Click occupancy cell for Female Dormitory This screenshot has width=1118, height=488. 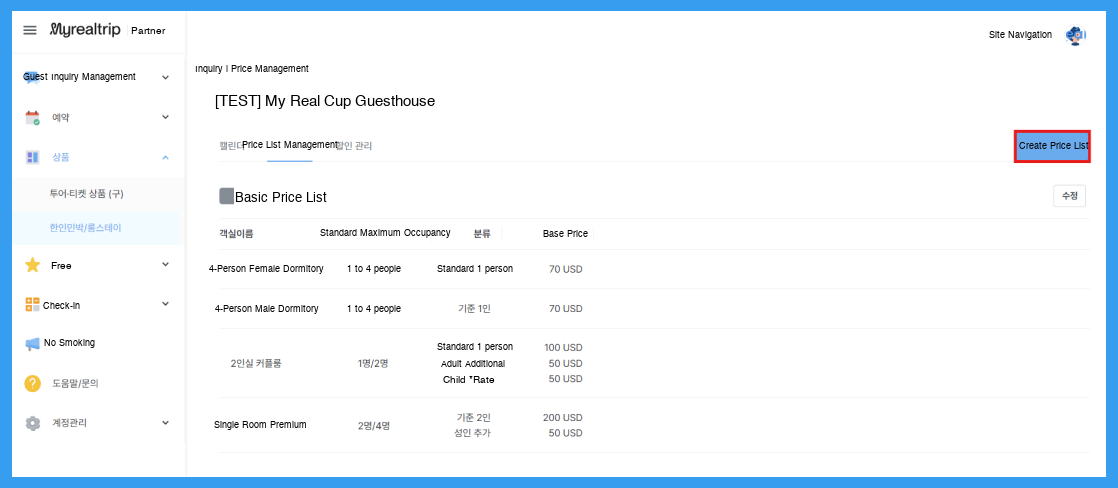point(374,268)
